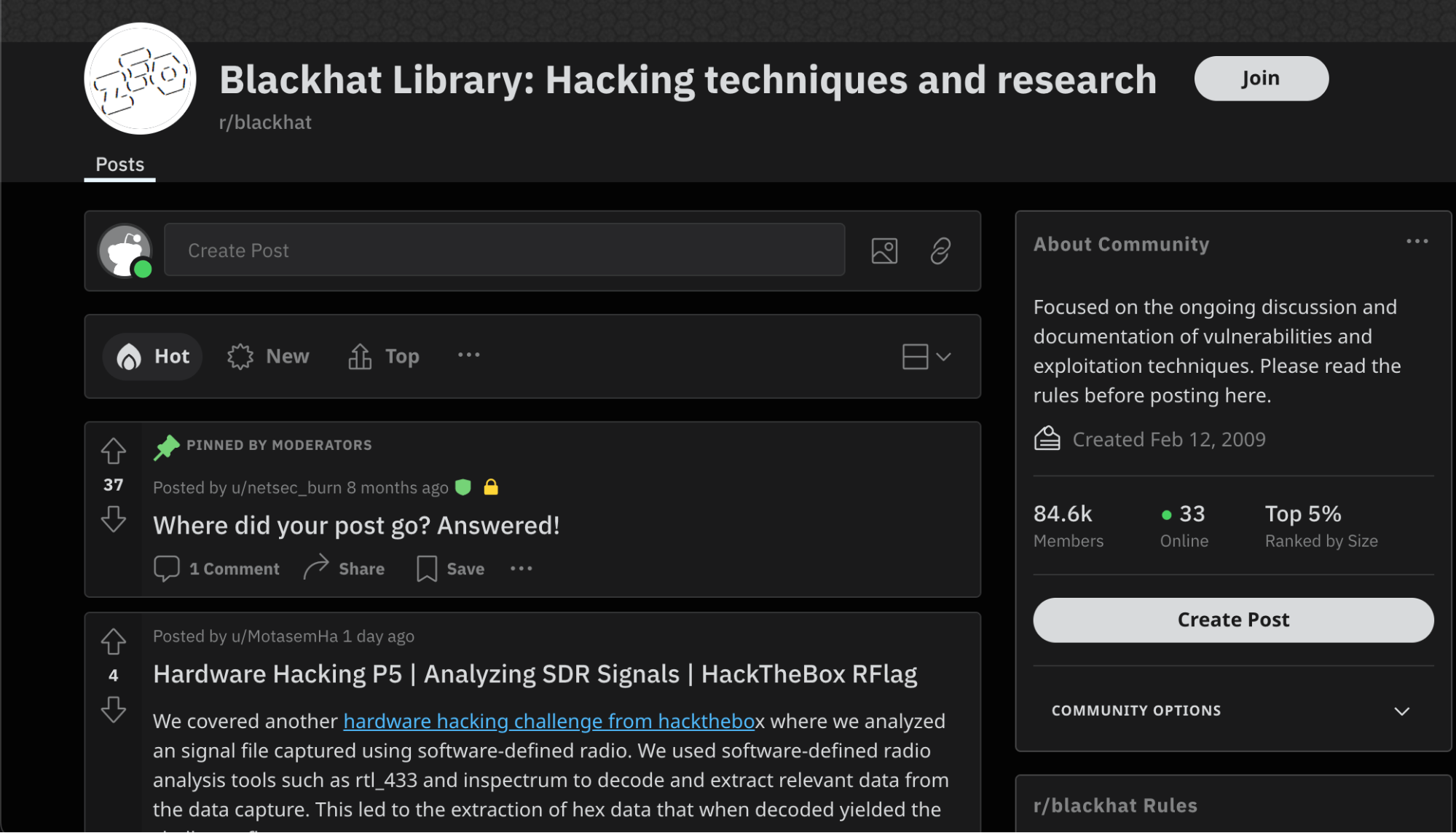Screen dimensions: 1456x833
Task: Create an image post via picture icon
Action: point(884,250)
